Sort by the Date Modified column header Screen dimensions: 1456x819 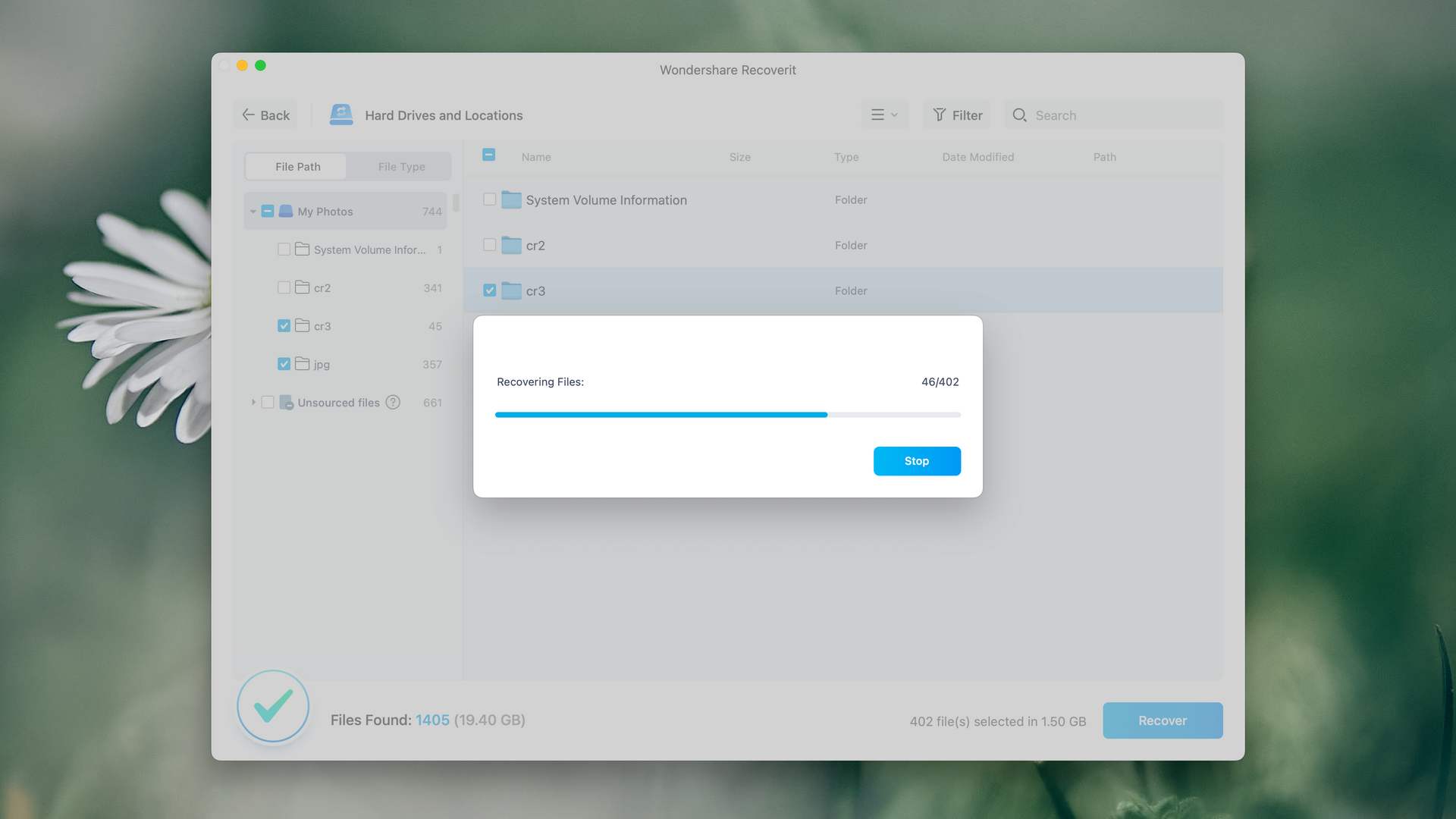977,157
